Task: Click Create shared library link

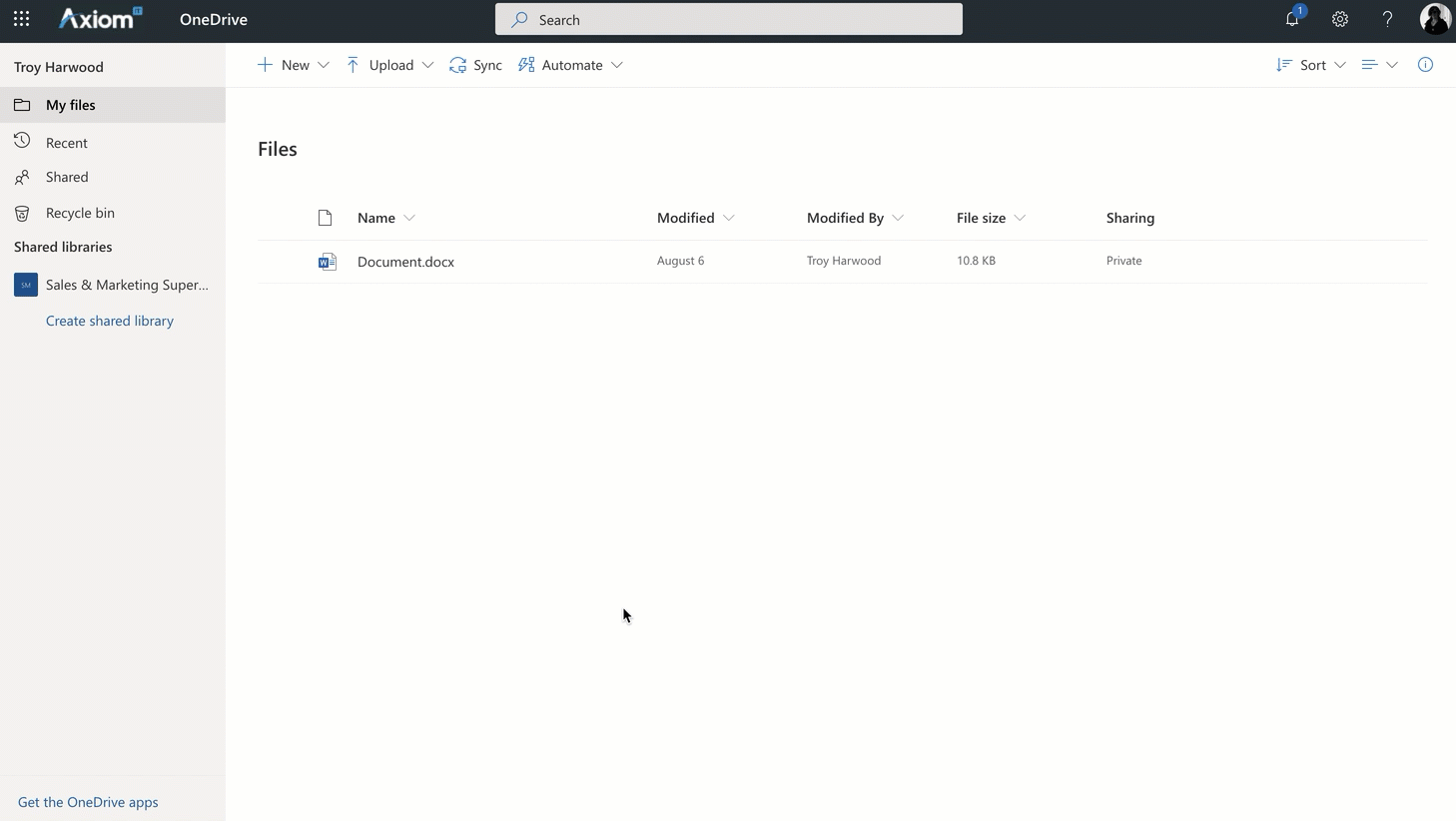Action: 110,321
